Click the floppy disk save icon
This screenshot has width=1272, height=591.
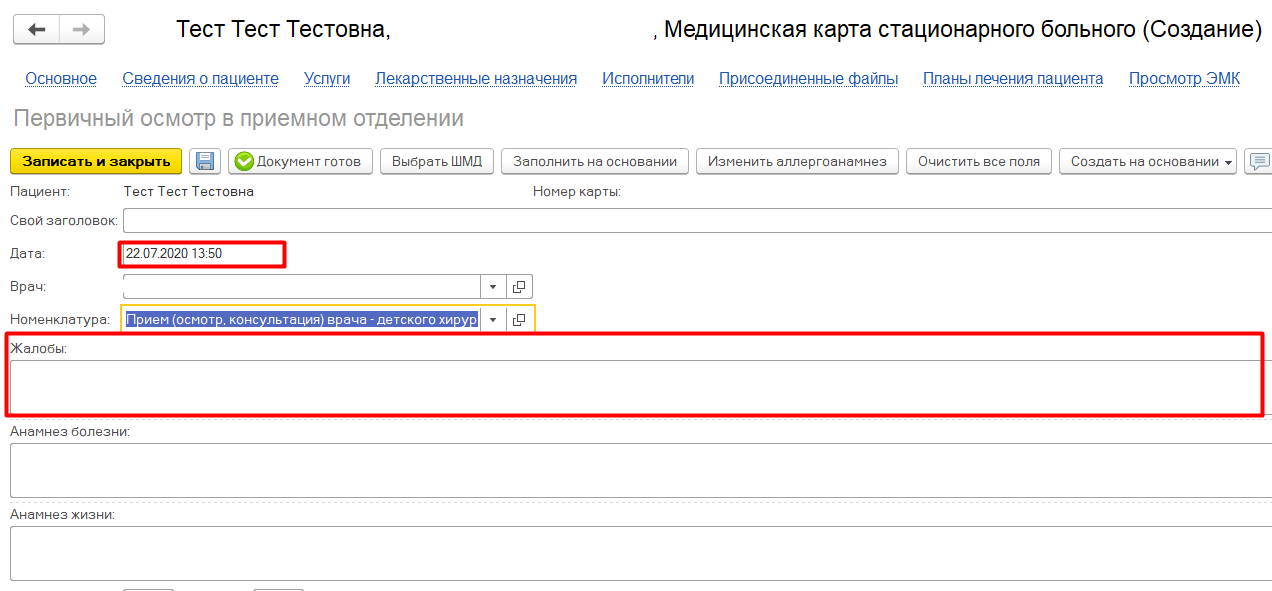click(205, 162)
